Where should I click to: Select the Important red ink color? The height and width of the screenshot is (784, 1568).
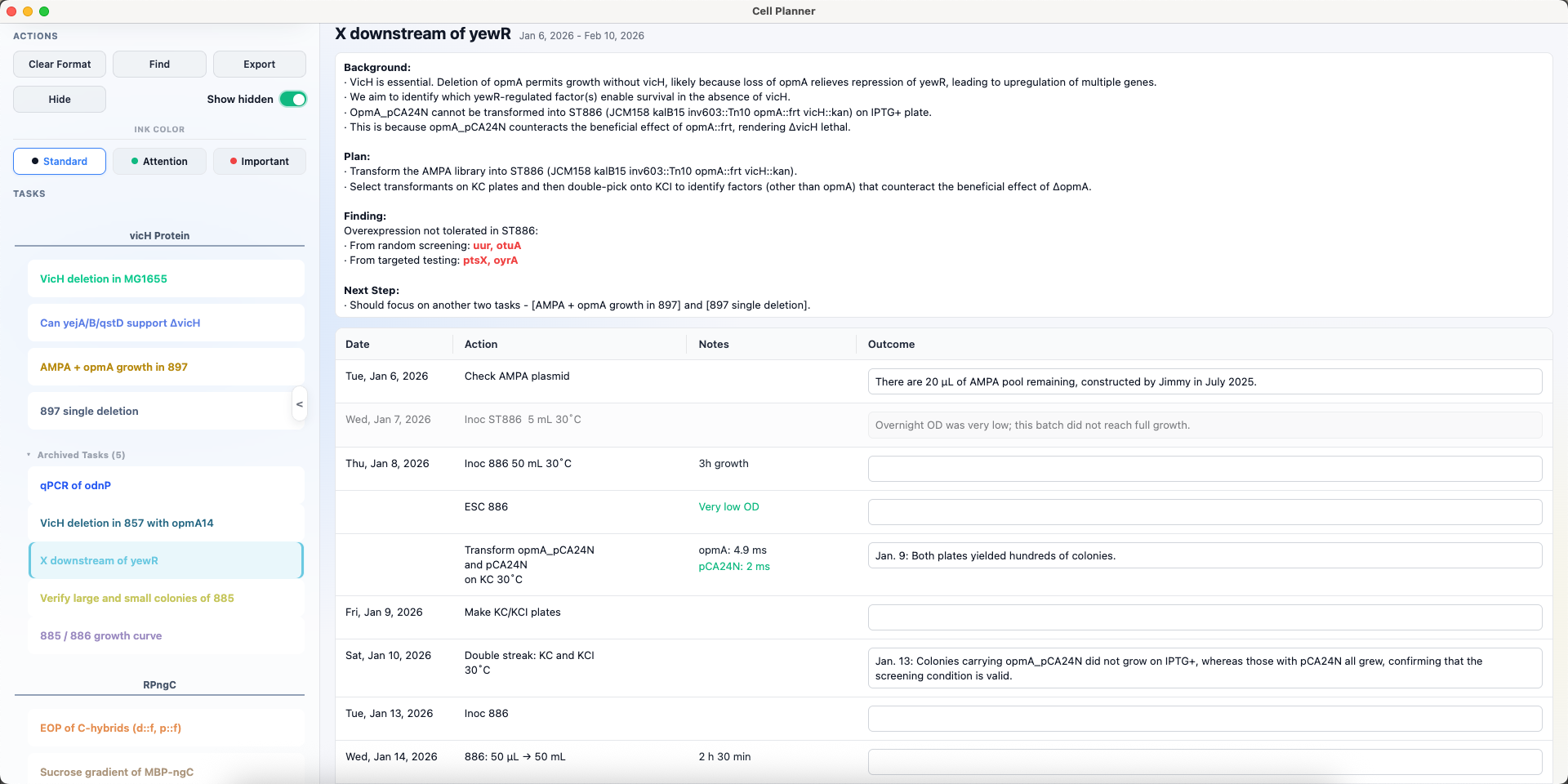[x=260, y=162]
